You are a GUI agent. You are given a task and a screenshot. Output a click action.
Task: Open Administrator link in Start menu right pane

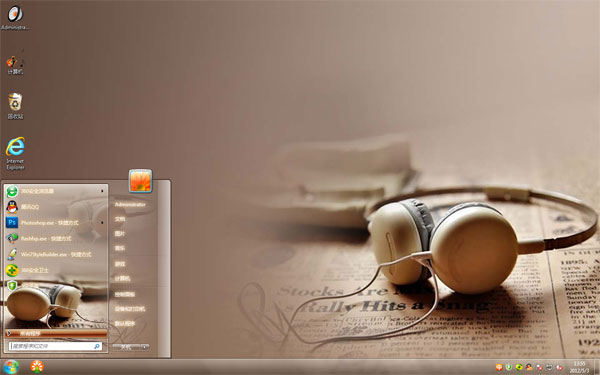click(x=130, y=205)
